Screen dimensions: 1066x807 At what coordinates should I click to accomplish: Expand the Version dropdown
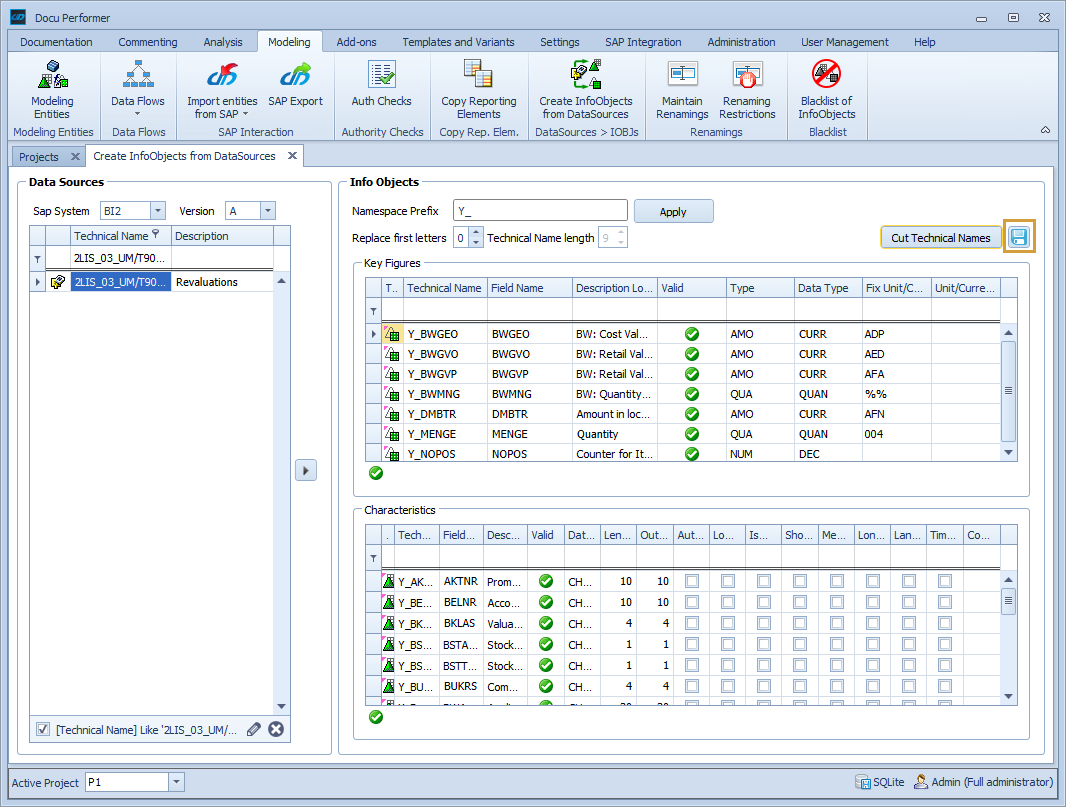(x=267, y=211)
